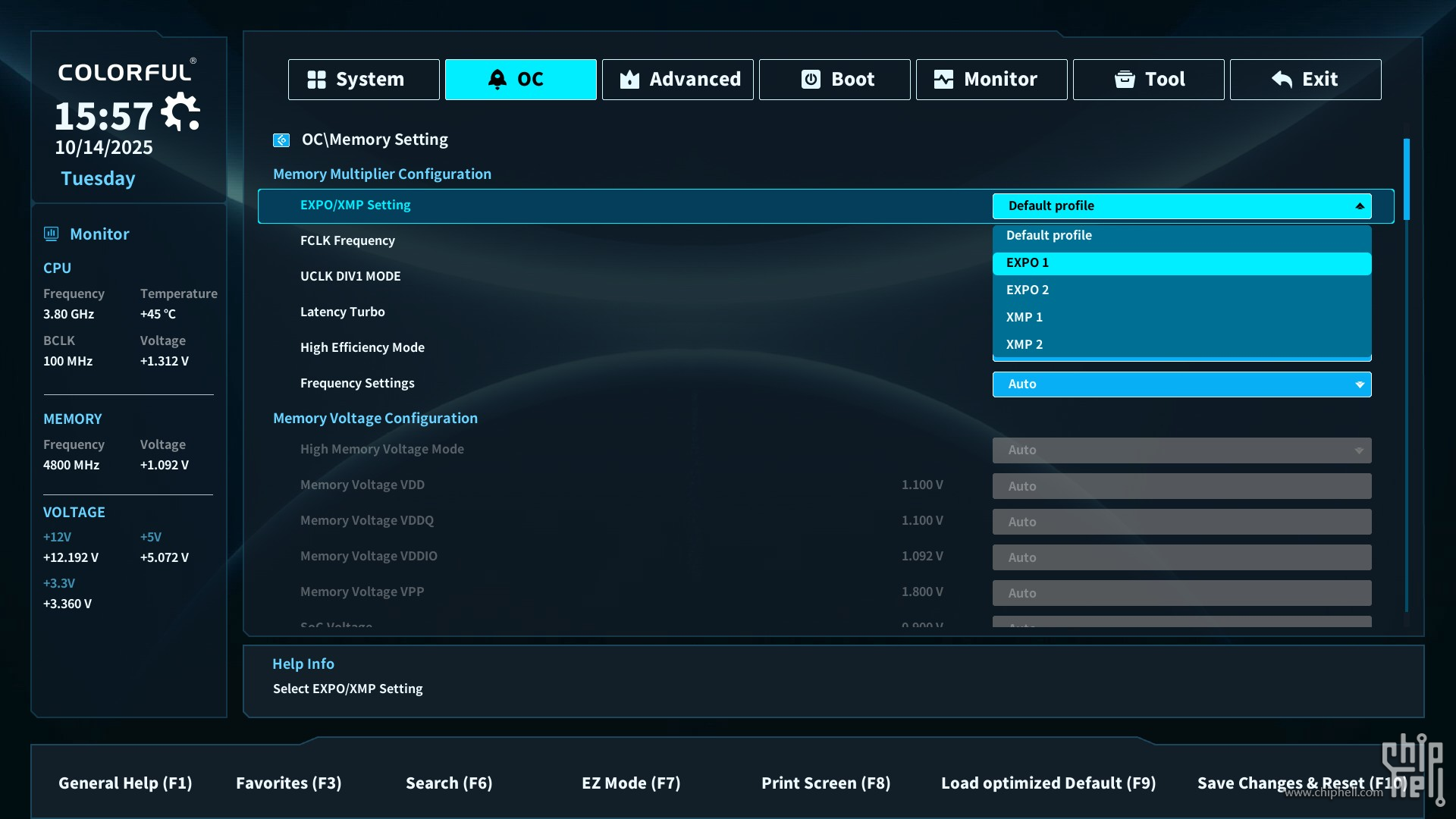Click the System tab grid icon
Image resolution: width=1456 pixels, height=819 pixels.
click(x=316, y=80)
